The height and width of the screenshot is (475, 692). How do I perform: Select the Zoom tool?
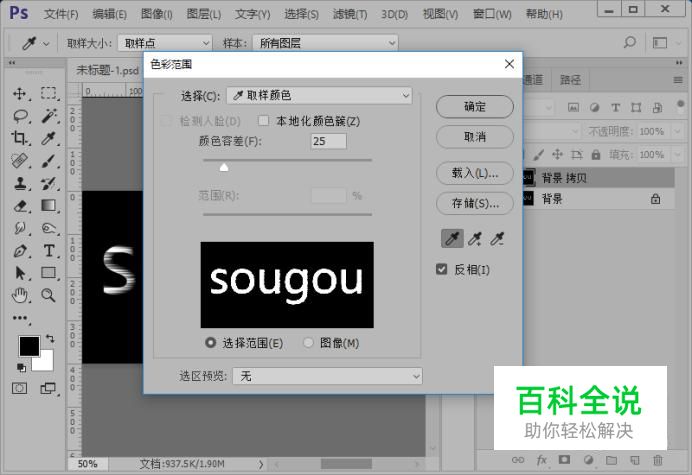coord(49,295)
